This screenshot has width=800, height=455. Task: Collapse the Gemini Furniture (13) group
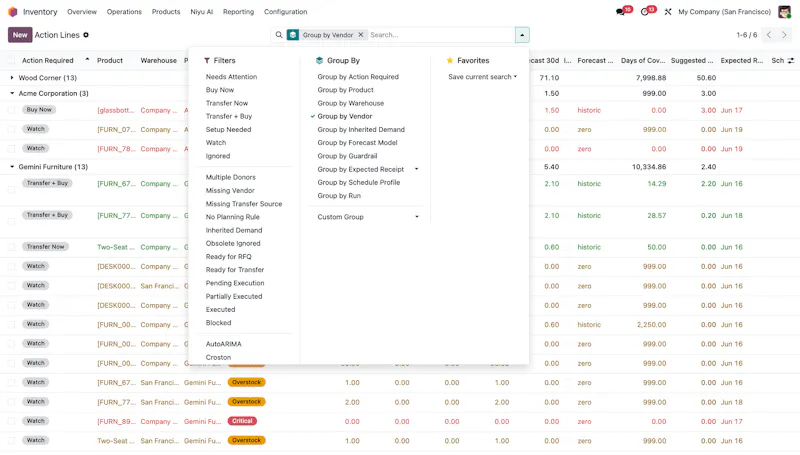[x=12, y=167]
